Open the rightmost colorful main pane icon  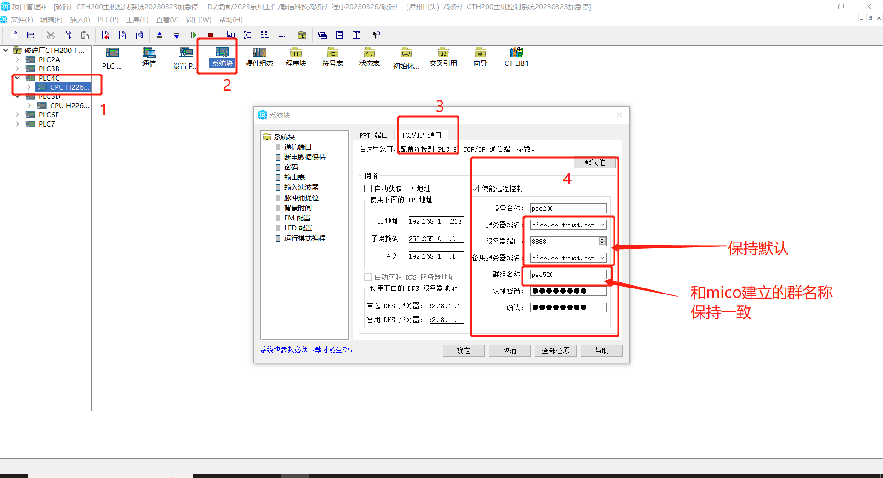tap(516, 57)
